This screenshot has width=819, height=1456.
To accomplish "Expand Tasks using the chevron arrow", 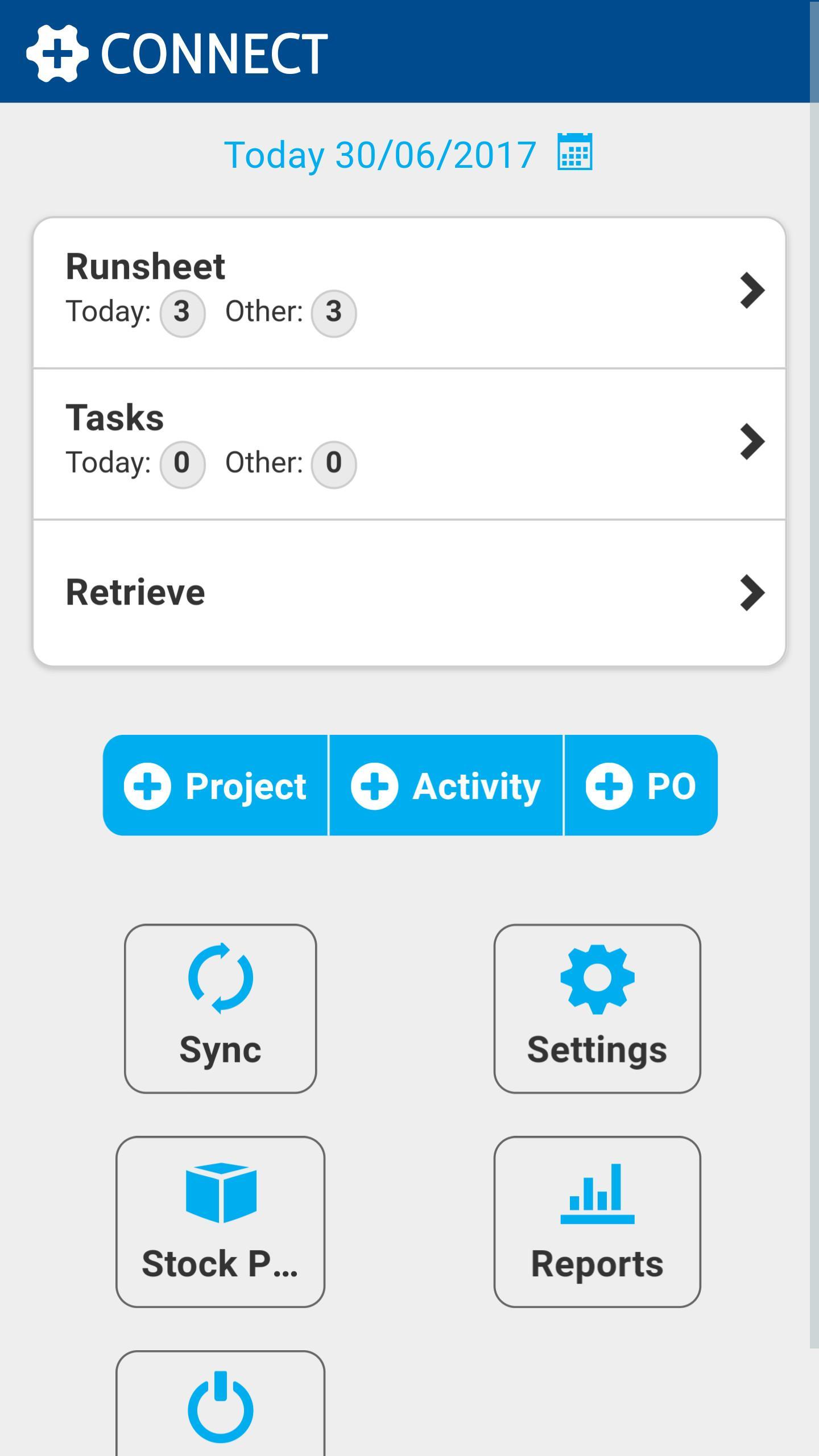I will [752, 442].
